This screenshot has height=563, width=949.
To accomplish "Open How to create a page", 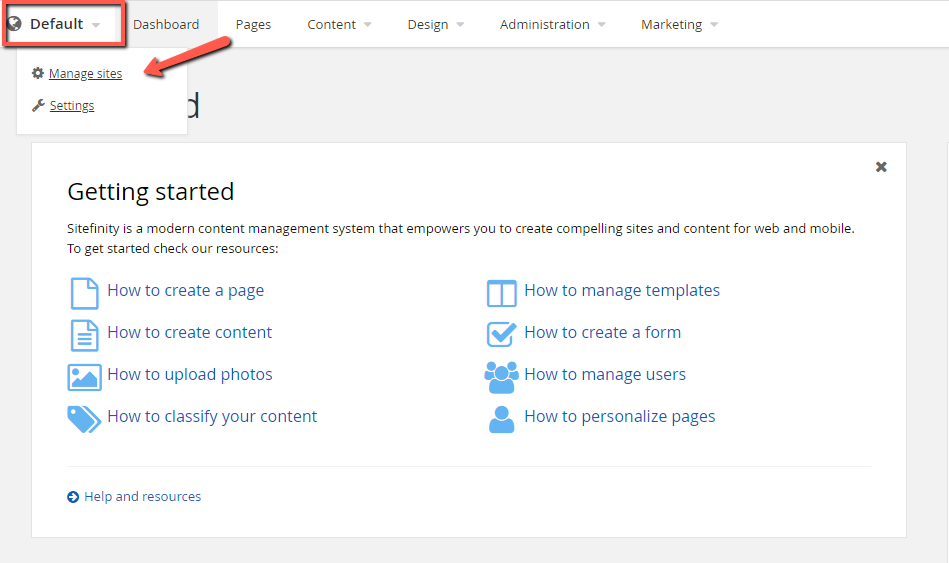I will pyautogui.click(x=185, y=291).
